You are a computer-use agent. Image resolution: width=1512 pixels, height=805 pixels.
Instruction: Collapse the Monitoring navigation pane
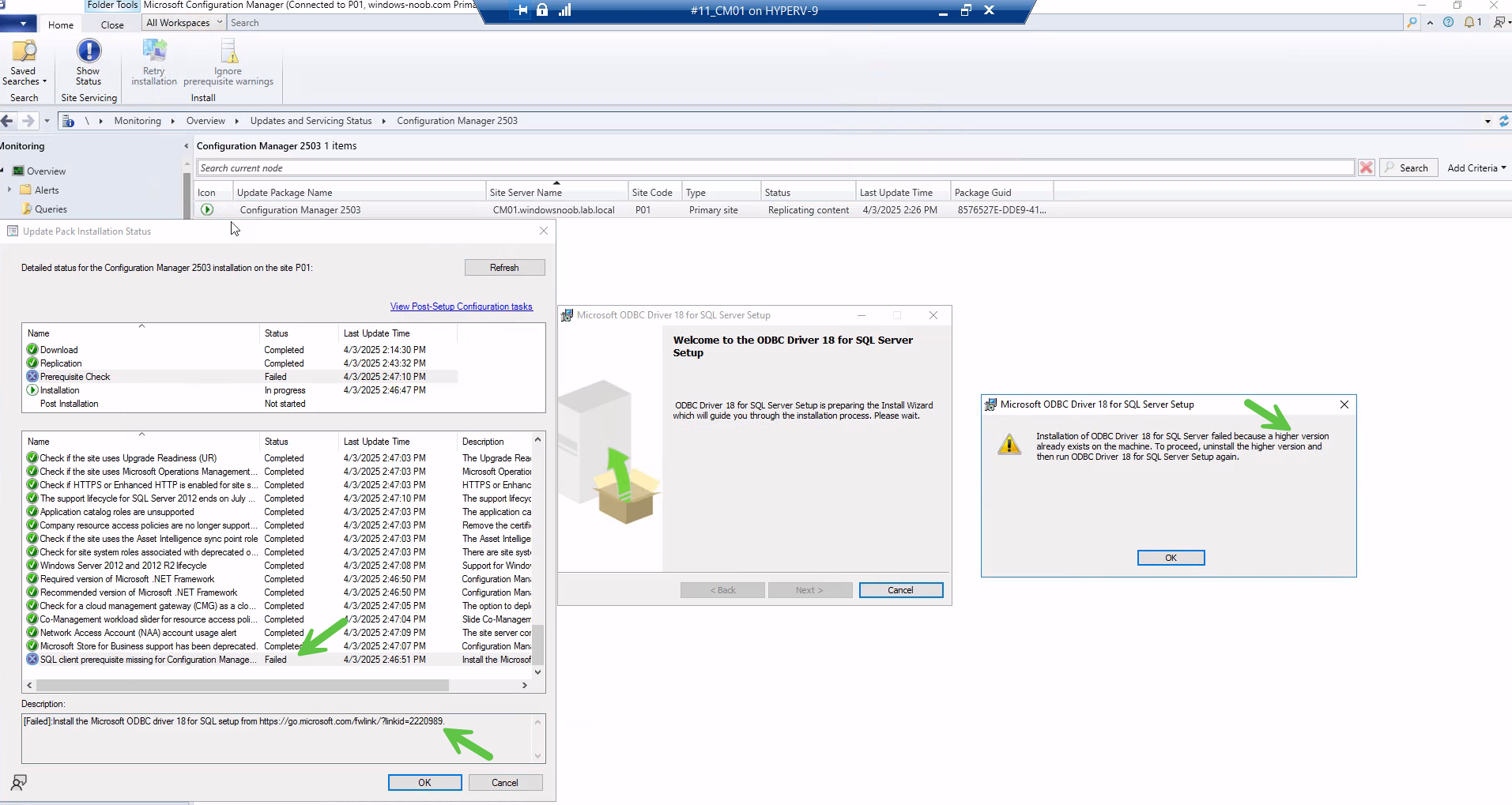[187, 146]
